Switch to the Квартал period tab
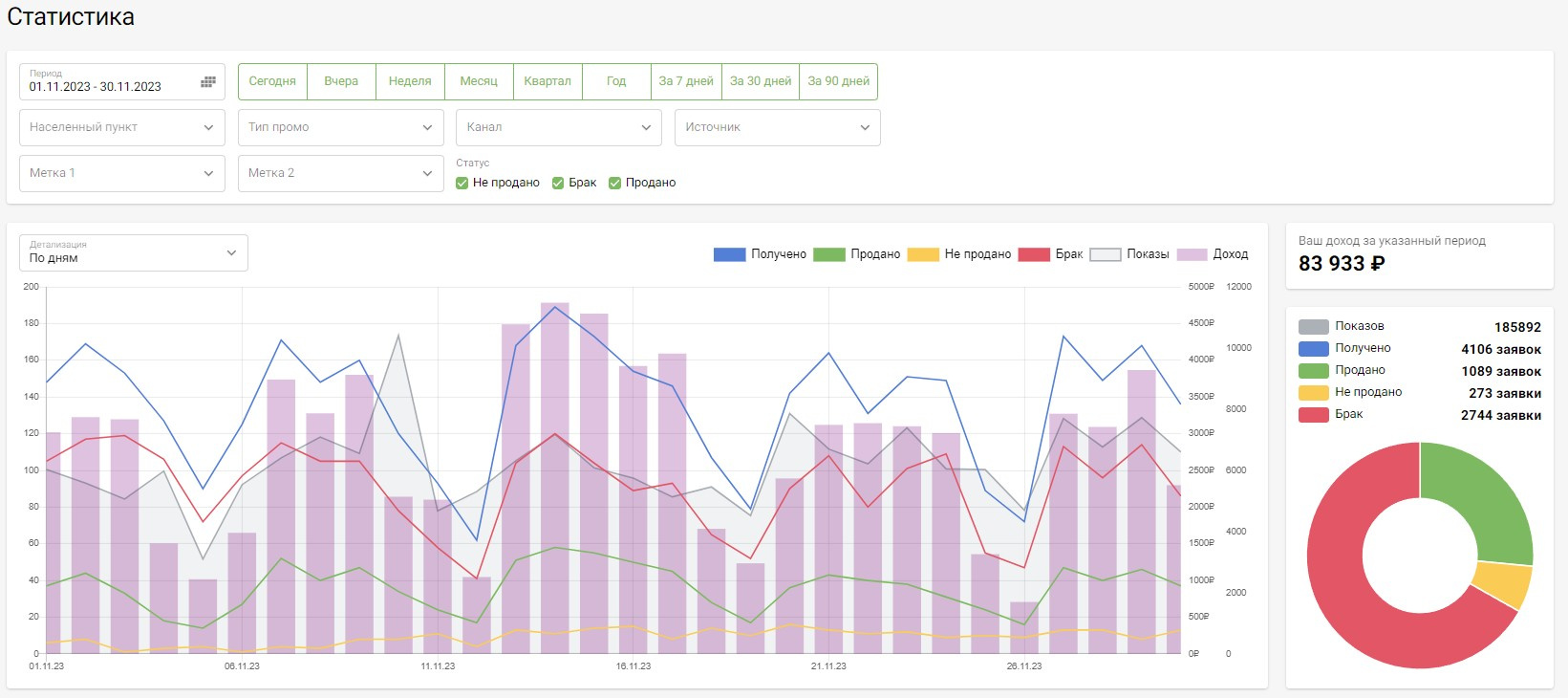This screenshot has width=1568, height=698. click(548, 81)
